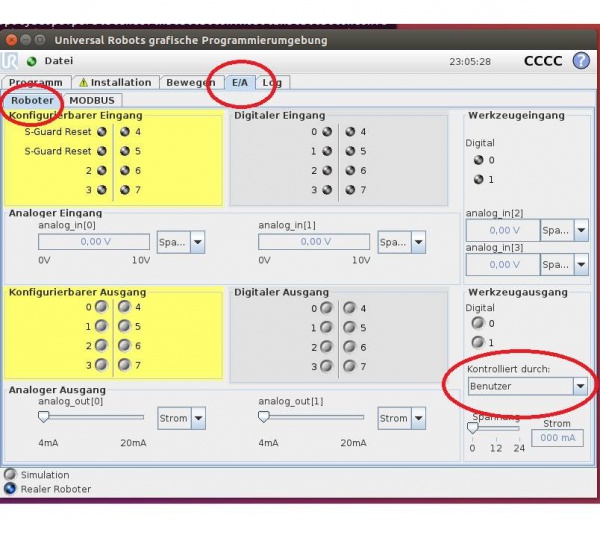Open the Datei menu
Viewport: 600px width, 535px height.
[59, 61]
